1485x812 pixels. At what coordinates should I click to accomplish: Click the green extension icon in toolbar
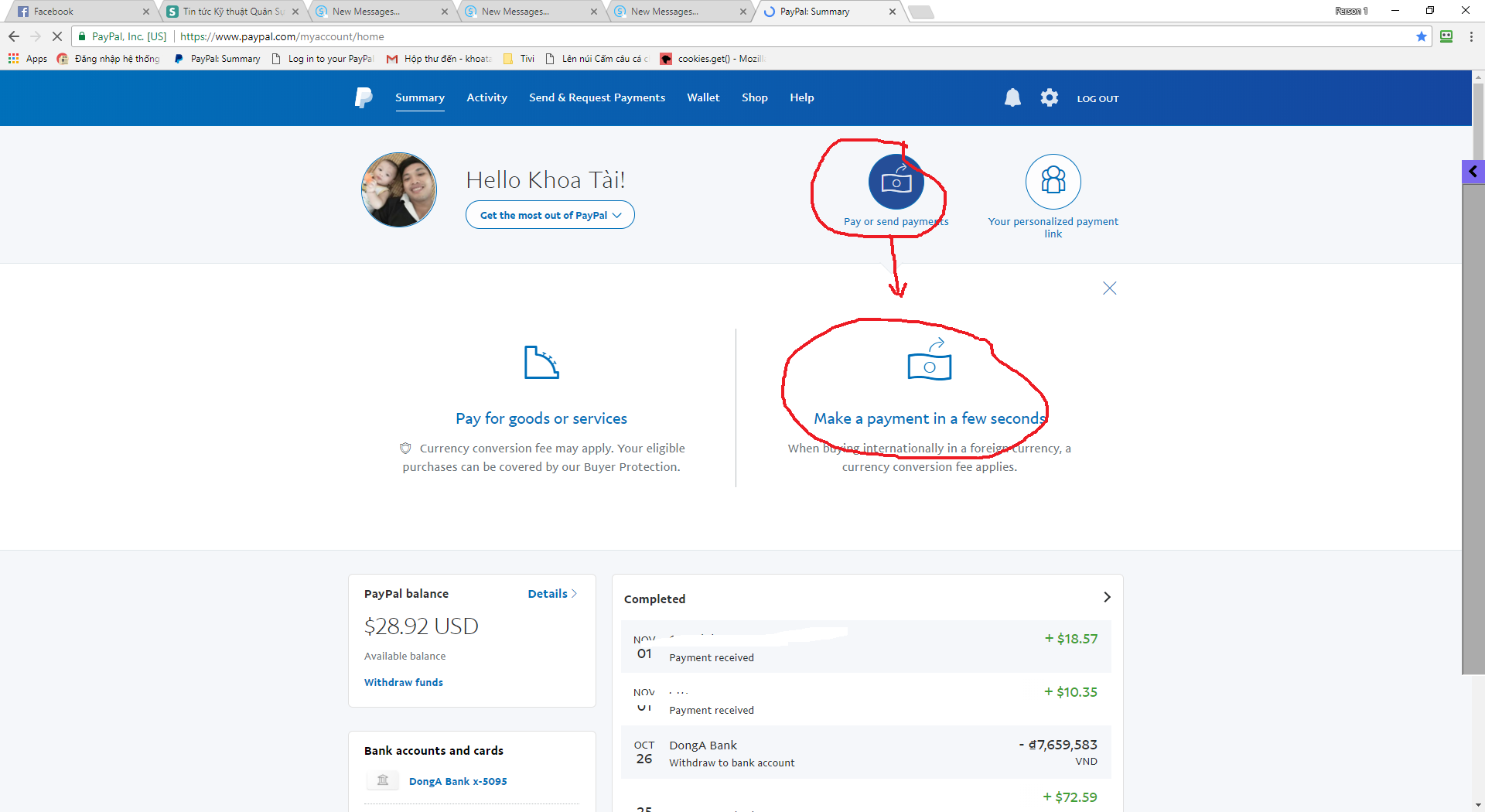(1446, 36)
